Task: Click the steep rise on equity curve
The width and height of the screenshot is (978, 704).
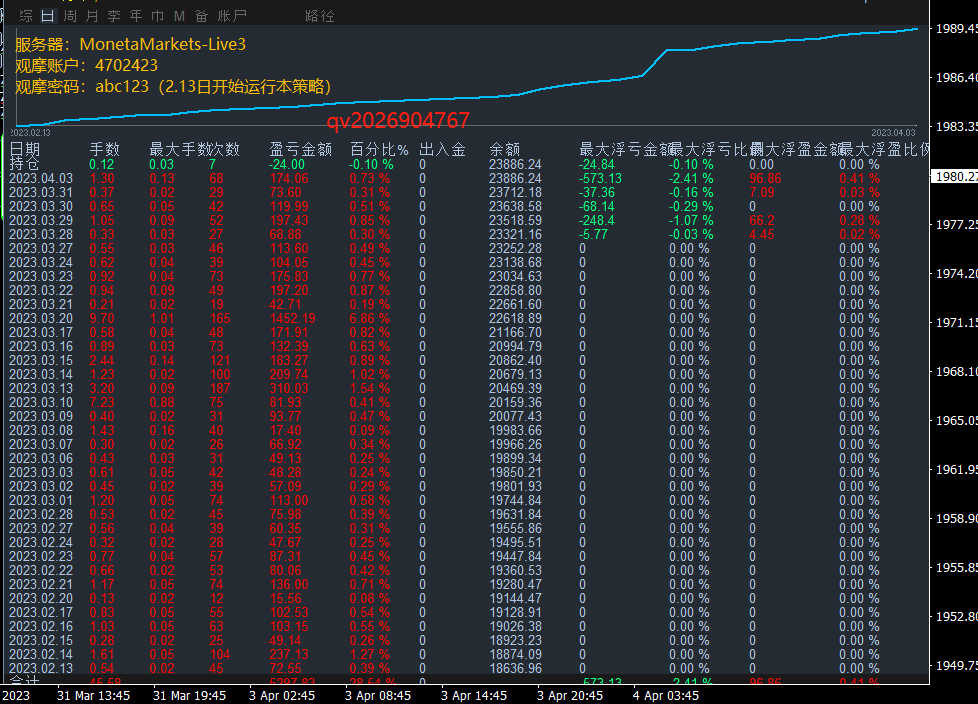Action: coord(654,63)
